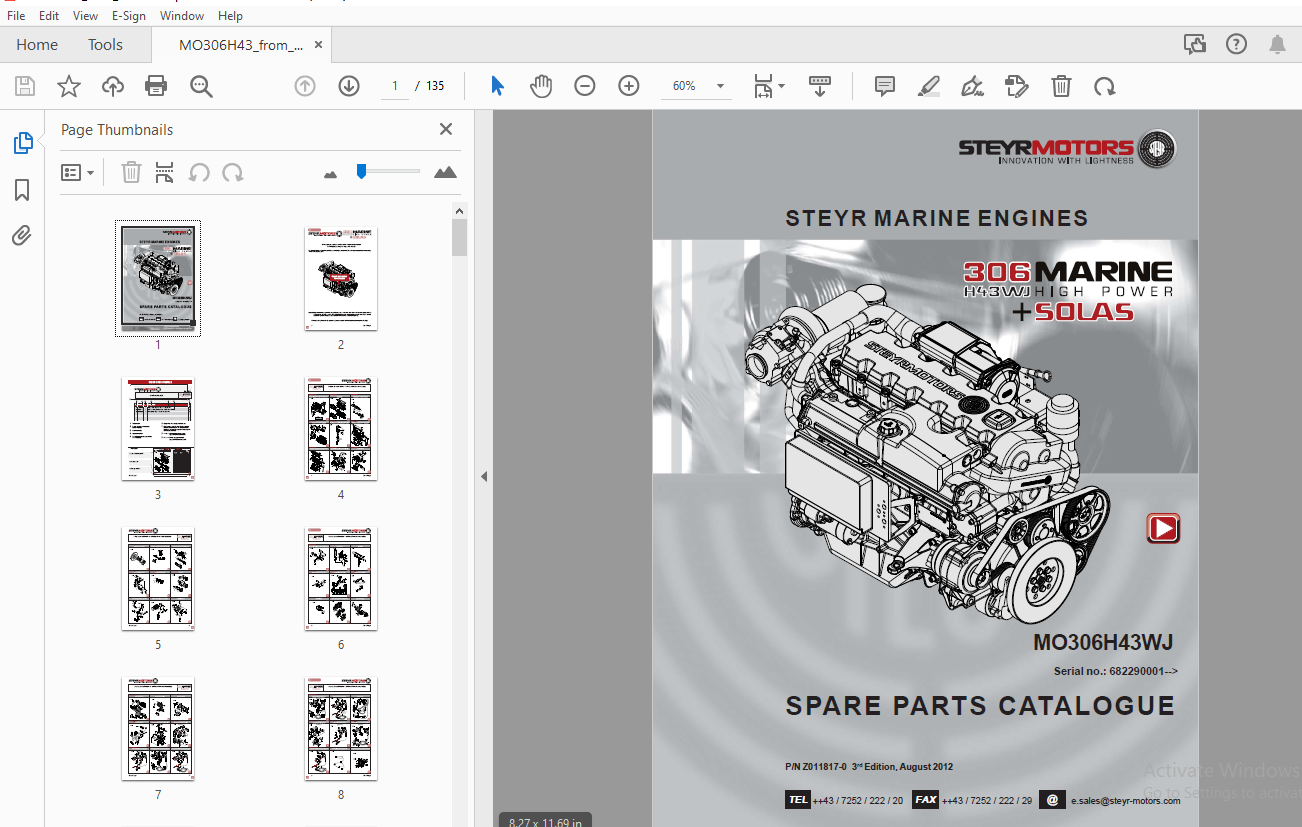Viewport: 1302px width, 827px height.
Task: Open the E-Sign menu
Action: [130, 16]
